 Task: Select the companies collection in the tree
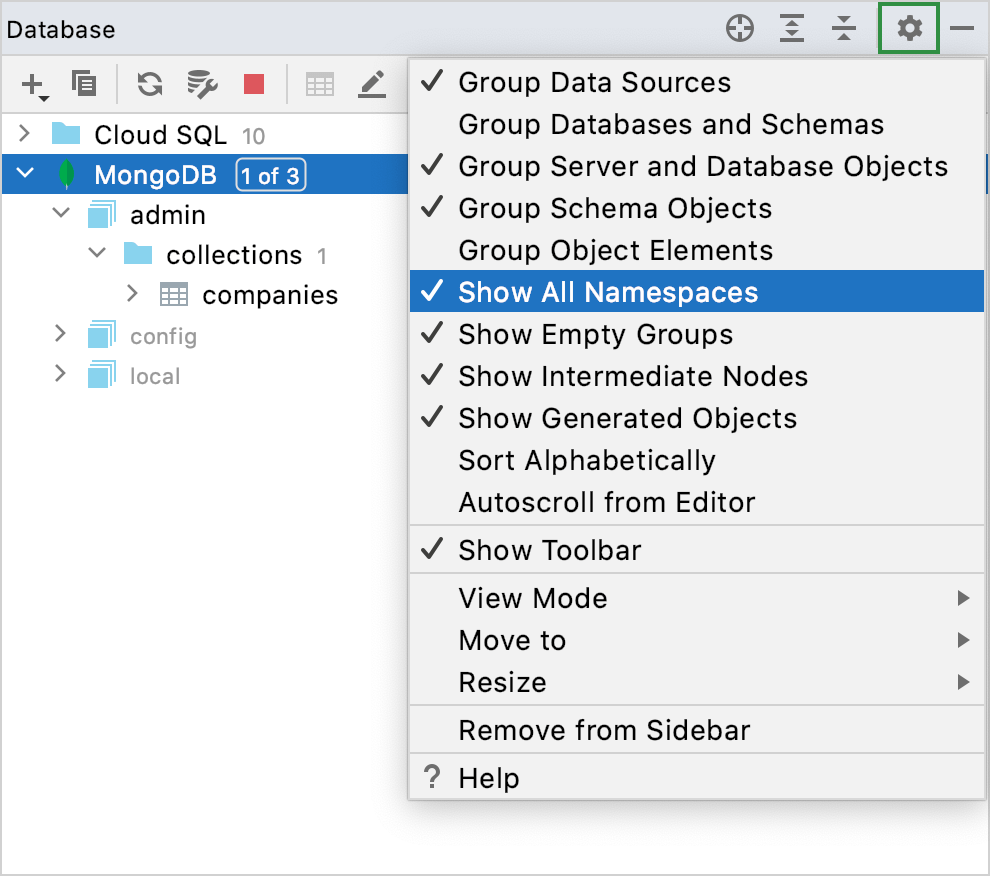[x=271, y=294]
